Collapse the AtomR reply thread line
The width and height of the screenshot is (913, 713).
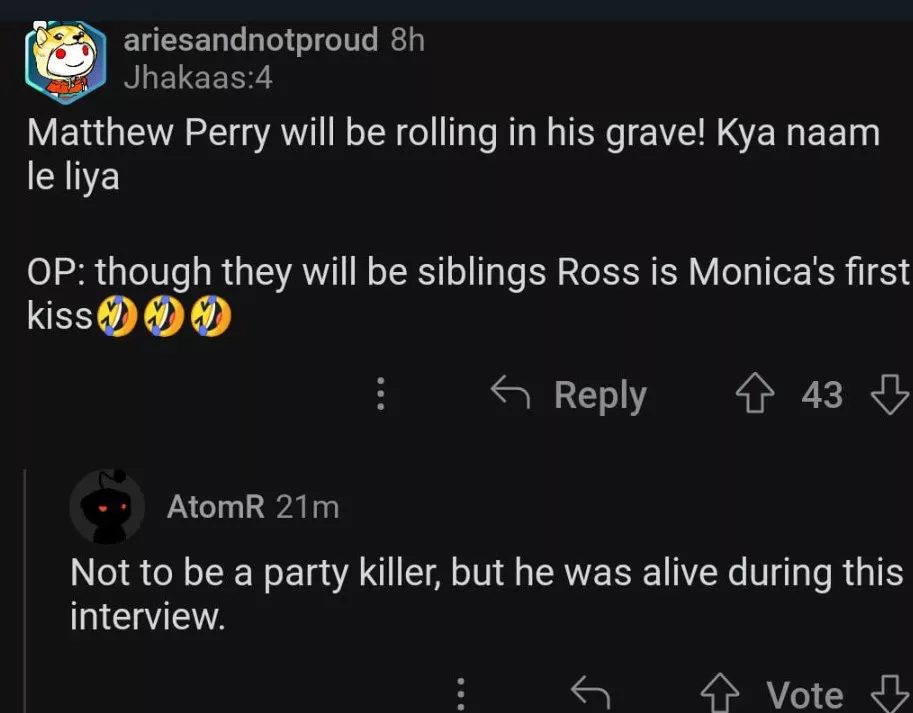point(28,590)
